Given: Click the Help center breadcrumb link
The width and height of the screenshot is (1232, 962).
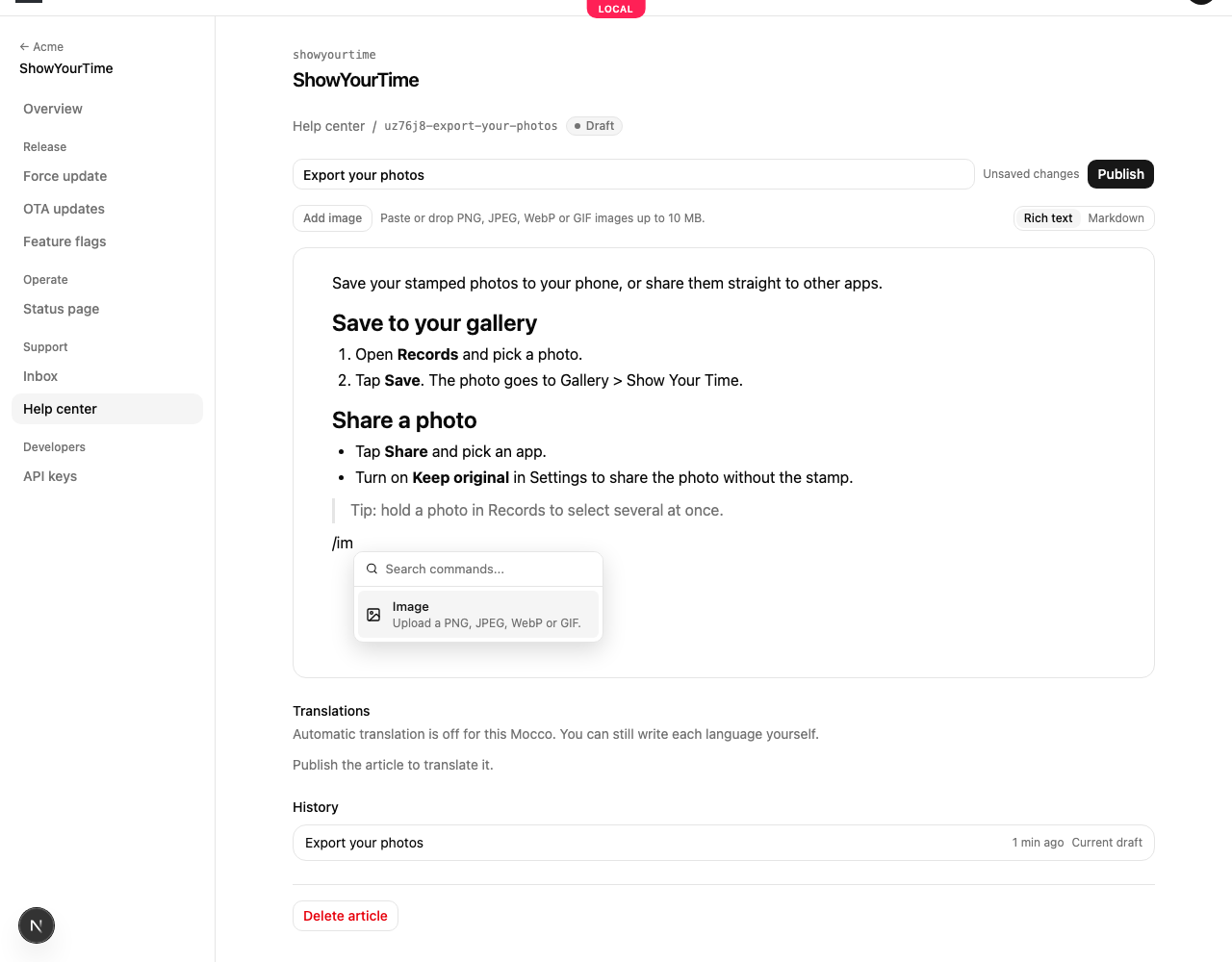Looking at the screenshot, I should pos(328,126).
